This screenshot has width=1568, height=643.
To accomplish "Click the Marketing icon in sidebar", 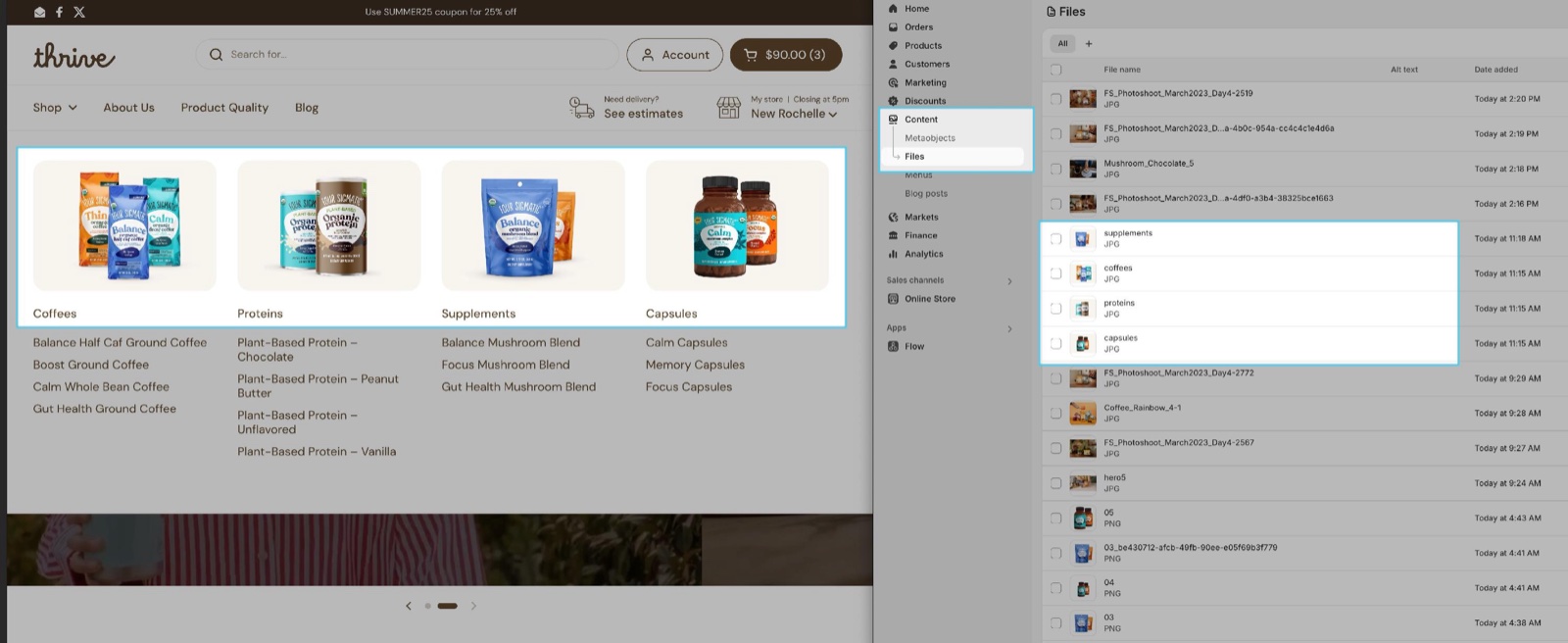I will [x=893, y=82].
